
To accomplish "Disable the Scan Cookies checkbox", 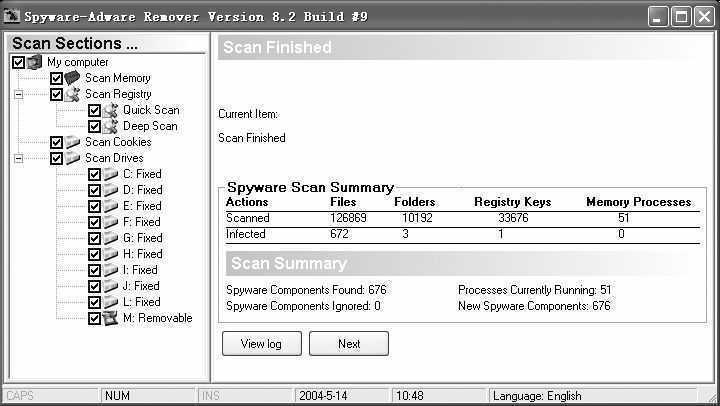I will [56, 142].
